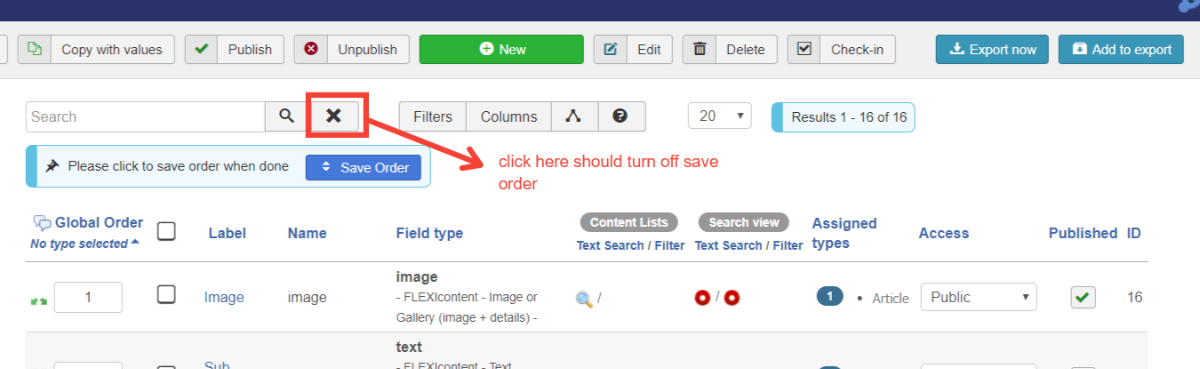Viewport: 1200px width, 369px height.
Task: Open Edit for the selected field
Action: (633, 49)
